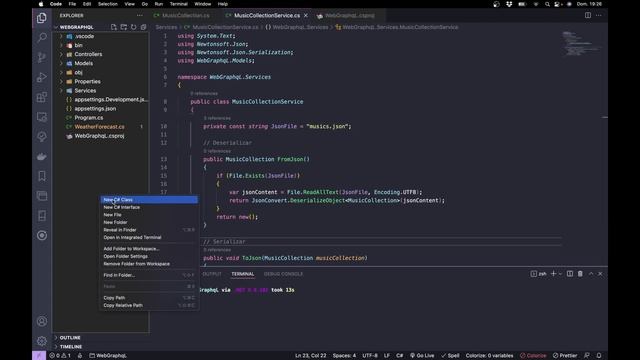Collapse all folders in Explorer
This screenshot has width=640, height=360.
143,27
